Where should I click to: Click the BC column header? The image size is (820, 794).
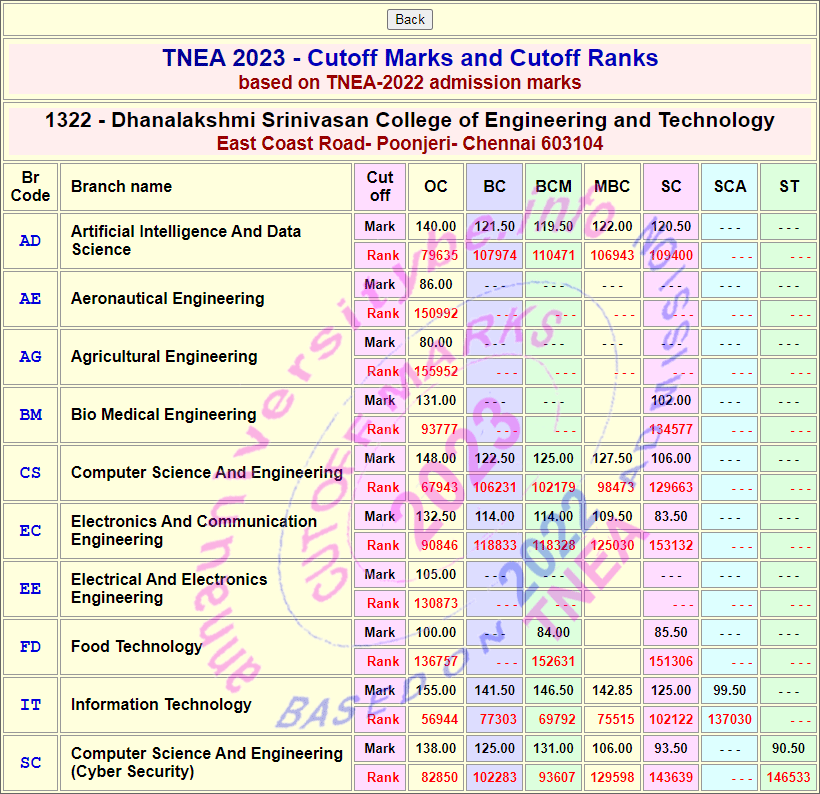click(494, 187)
